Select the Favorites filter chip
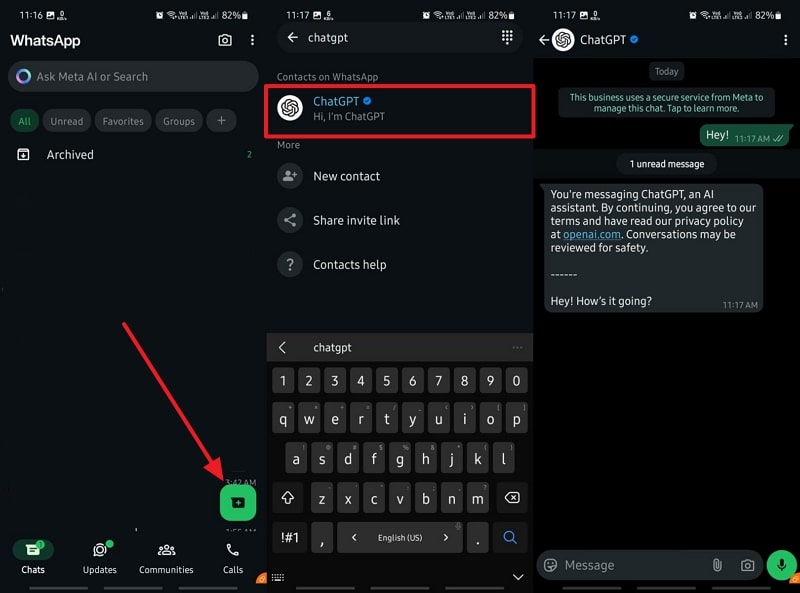The image size is (800, 593). pyautogui.click(x=122, y=120)
